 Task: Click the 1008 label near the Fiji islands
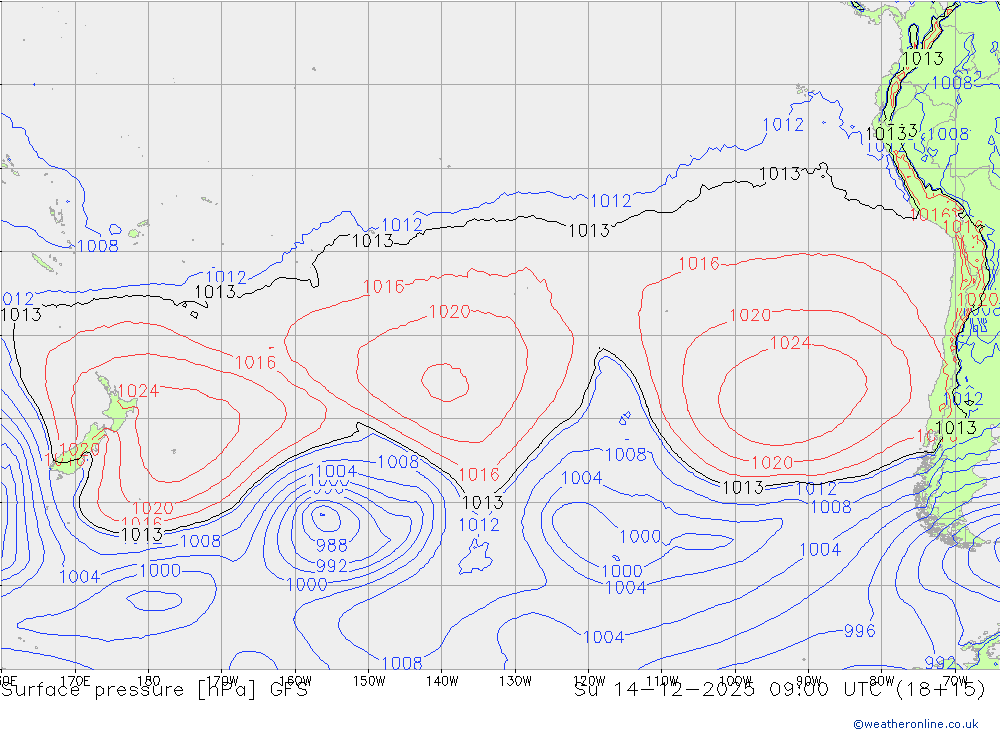click(x=98, y=246)
